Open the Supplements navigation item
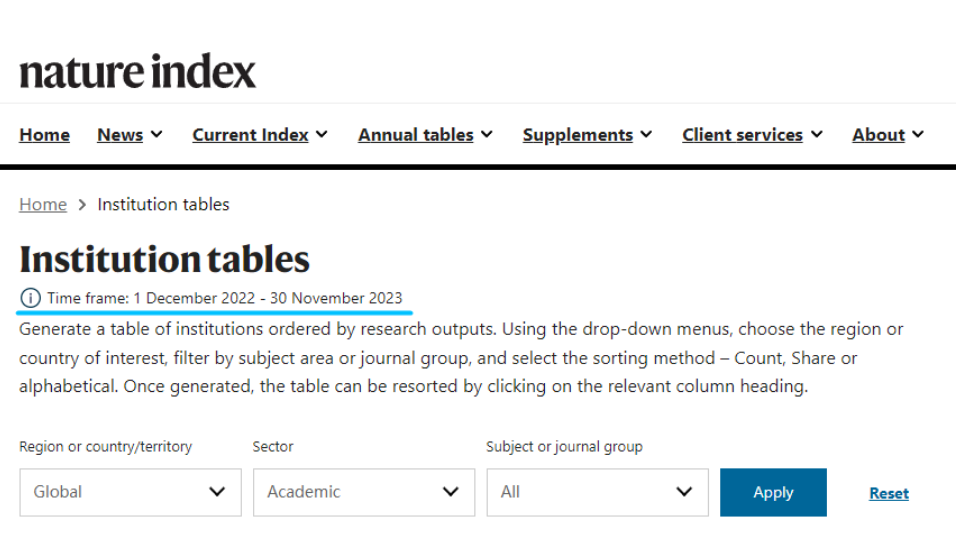956x550 pixels. coord(577,135)
